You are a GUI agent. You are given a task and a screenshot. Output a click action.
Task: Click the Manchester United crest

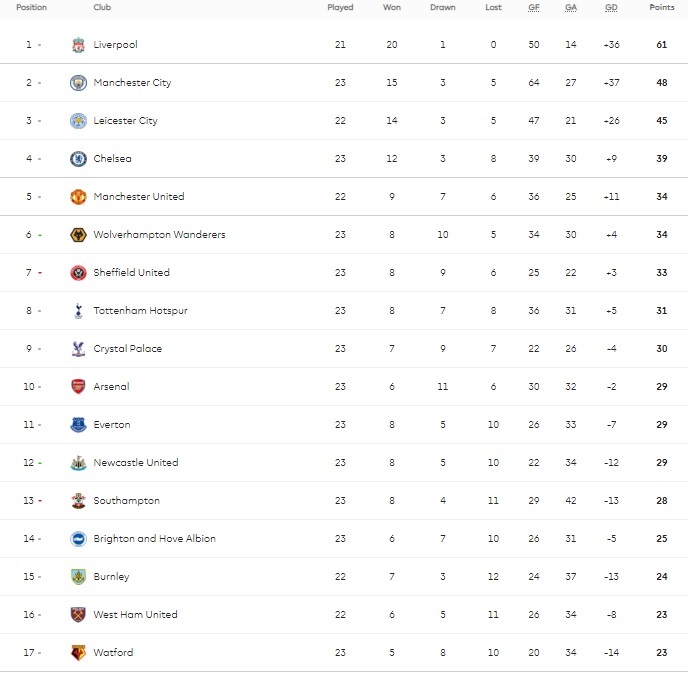pyautogui.click(x=78, y=197)
